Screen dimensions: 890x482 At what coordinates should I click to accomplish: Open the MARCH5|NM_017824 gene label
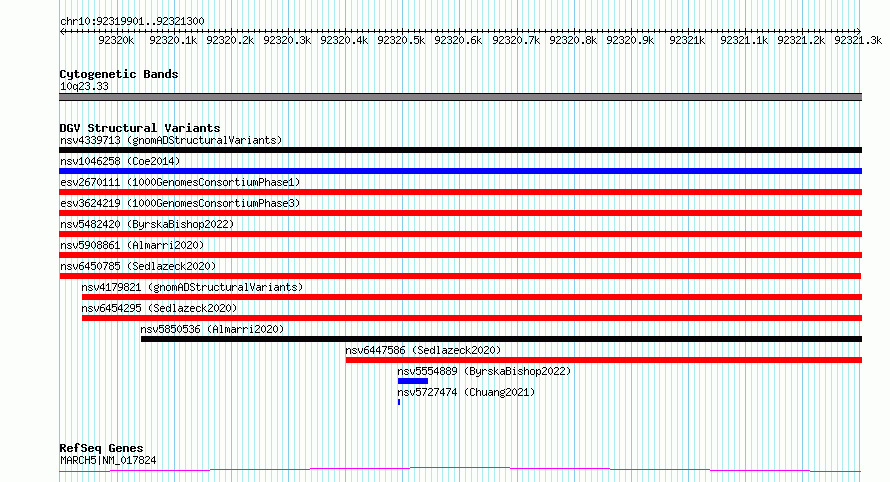coord(108,460)
